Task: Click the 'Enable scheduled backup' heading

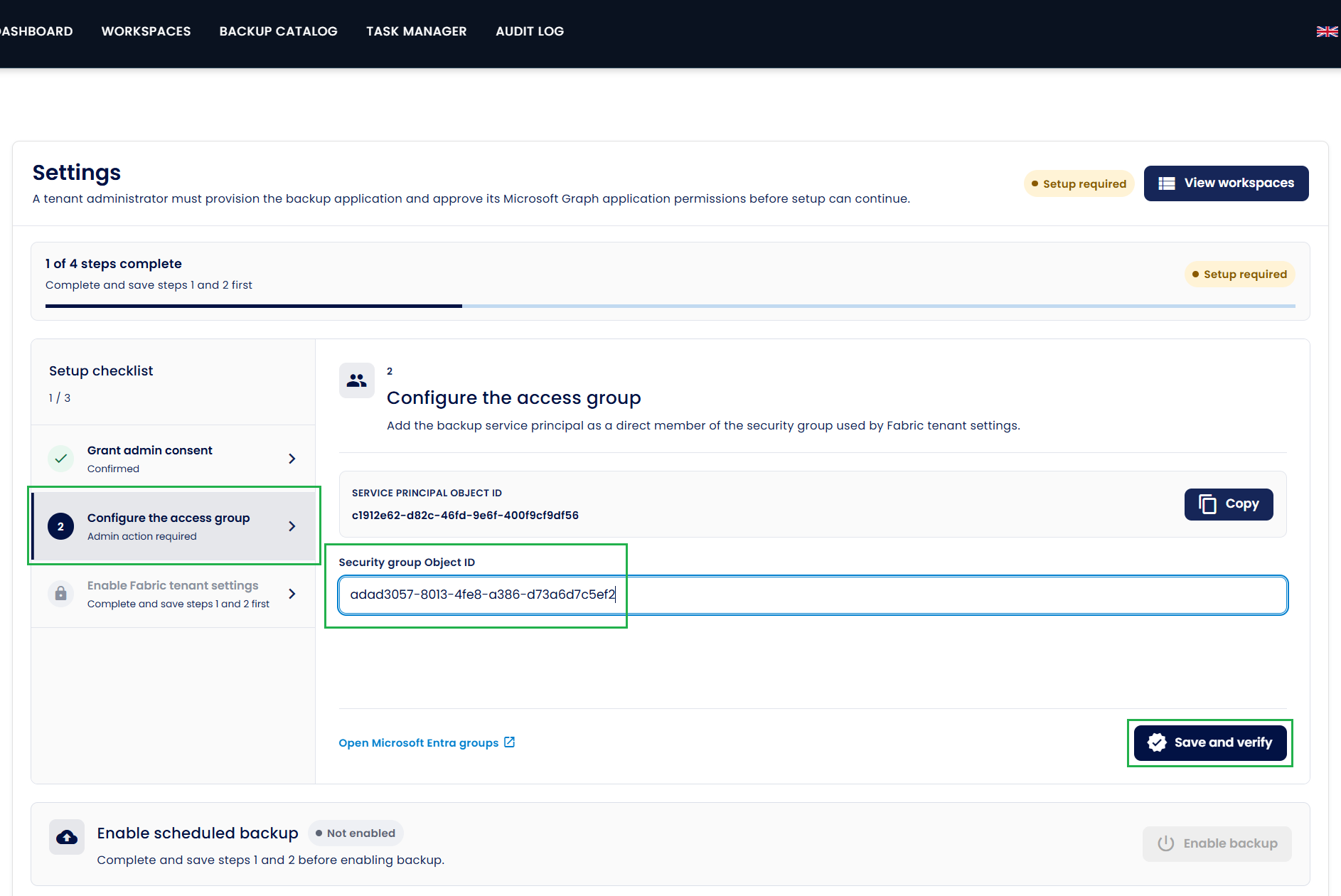Action: click(198, 833)
